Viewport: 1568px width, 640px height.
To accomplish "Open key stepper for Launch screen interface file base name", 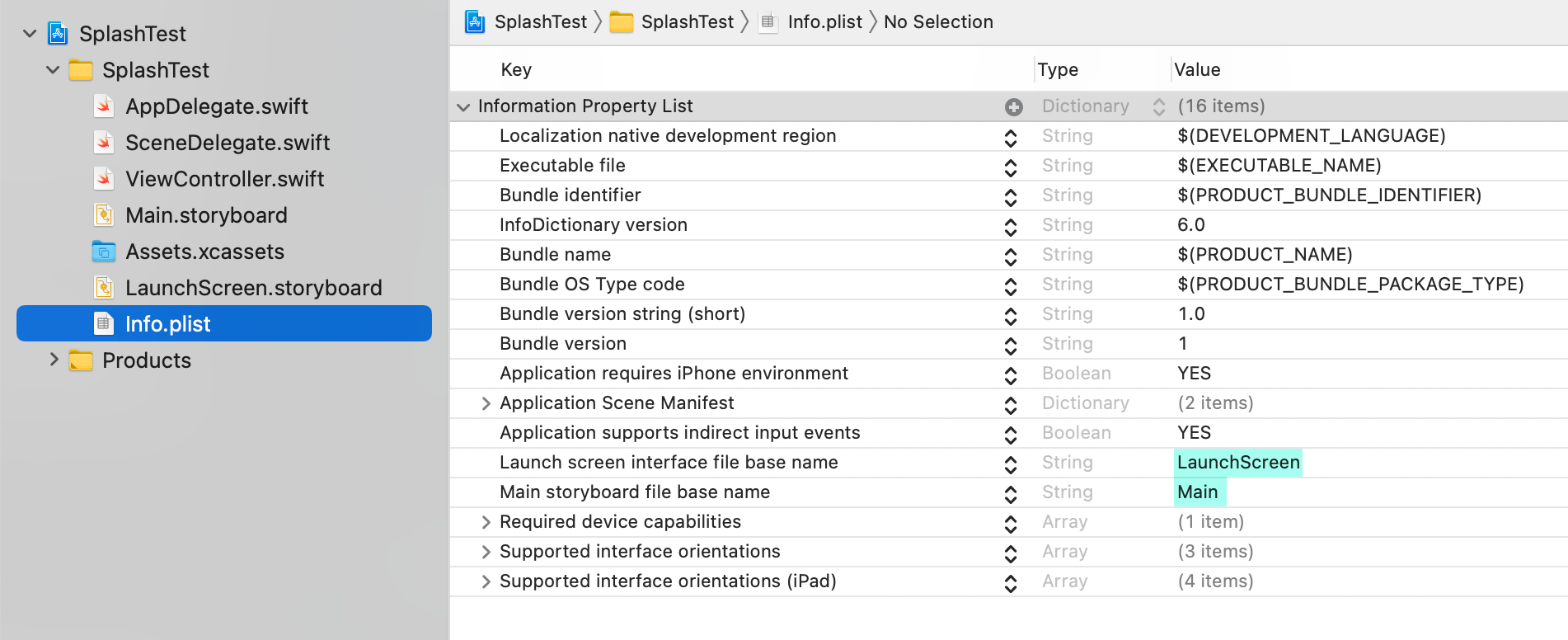I will (1011, 464).
